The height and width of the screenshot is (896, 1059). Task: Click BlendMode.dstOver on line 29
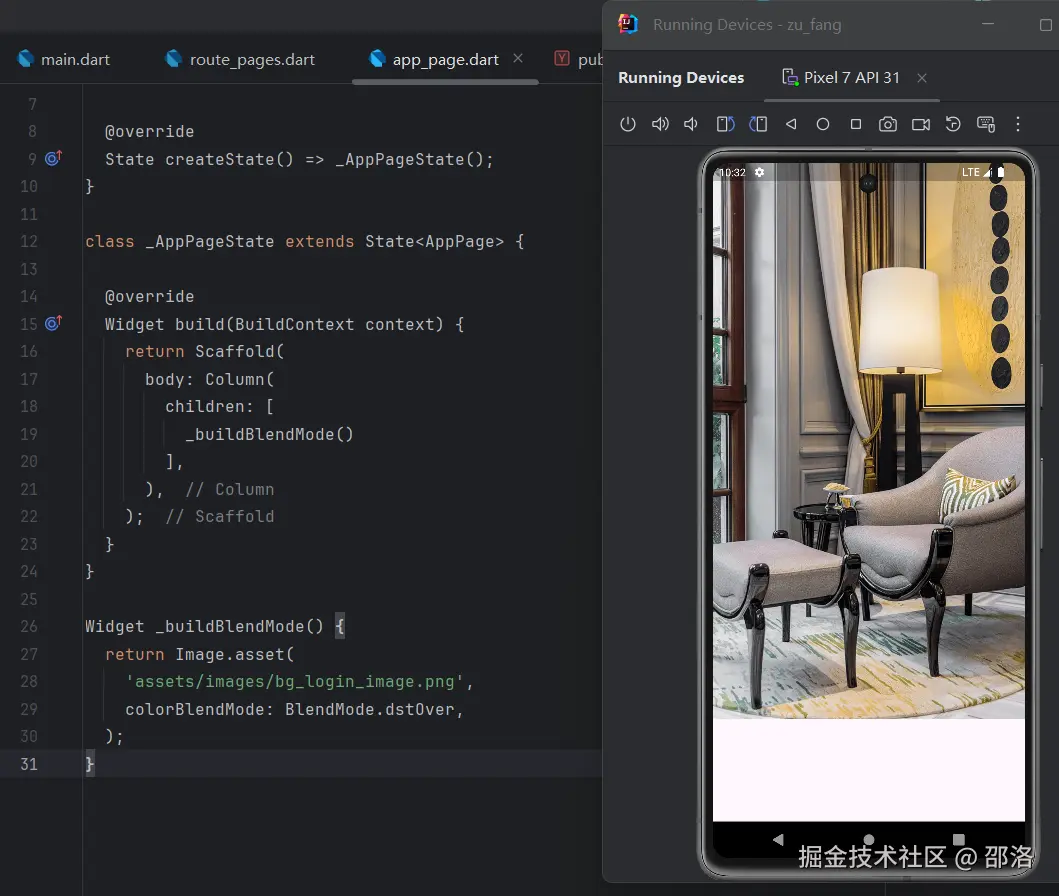pyautogui.click(x=369, y=709)
